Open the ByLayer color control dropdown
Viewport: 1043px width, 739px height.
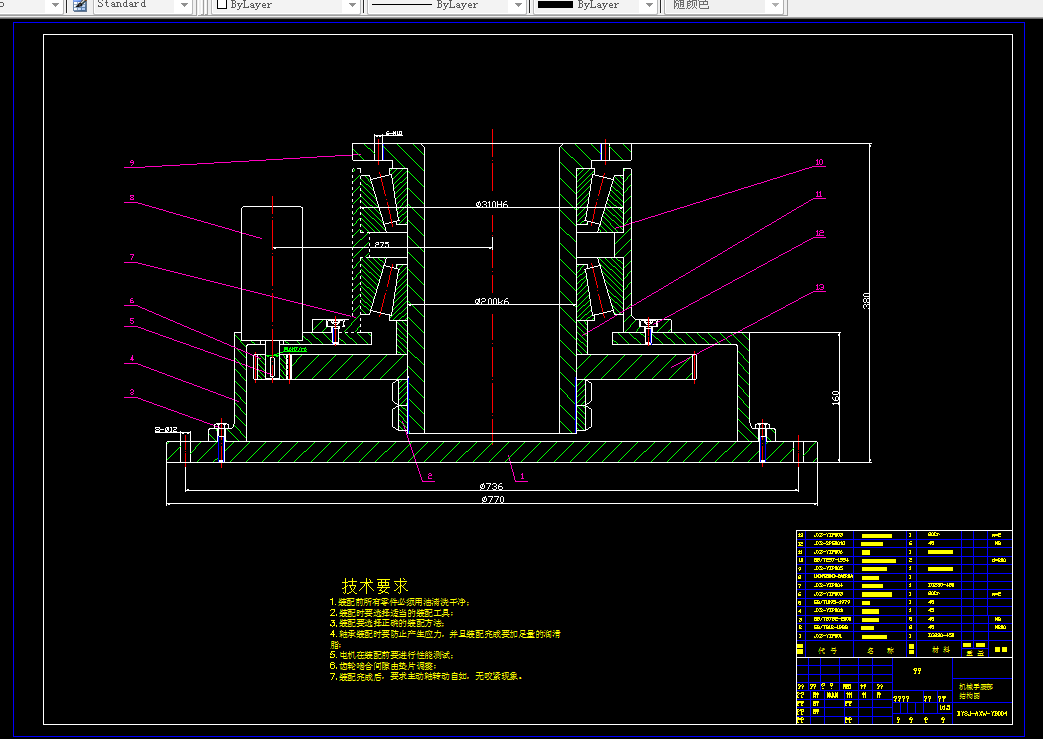click(352, 5)
